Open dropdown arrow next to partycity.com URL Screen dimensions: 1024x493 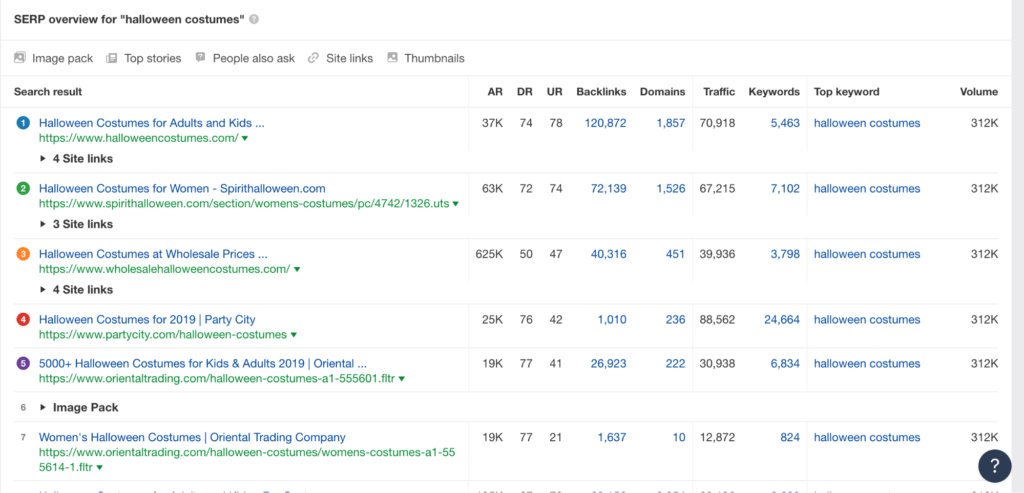[294, 335]
